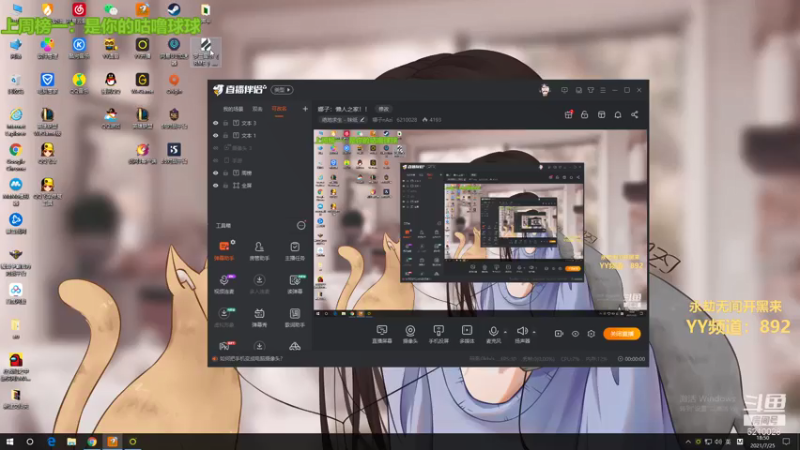Lock the 全屏 layer
Viewport: 800px width, 450px height.
tap(226, 186)
